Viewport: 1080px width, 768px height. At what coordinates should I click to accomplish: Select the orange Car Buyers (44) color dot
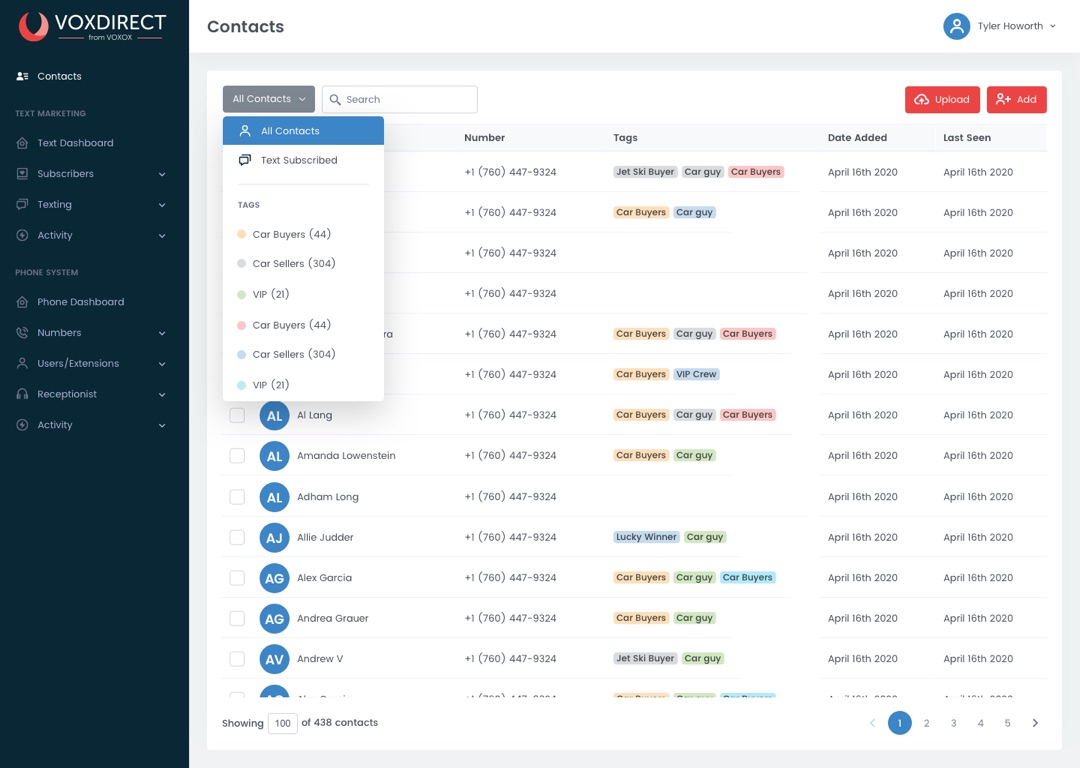[x=241, y=235]
